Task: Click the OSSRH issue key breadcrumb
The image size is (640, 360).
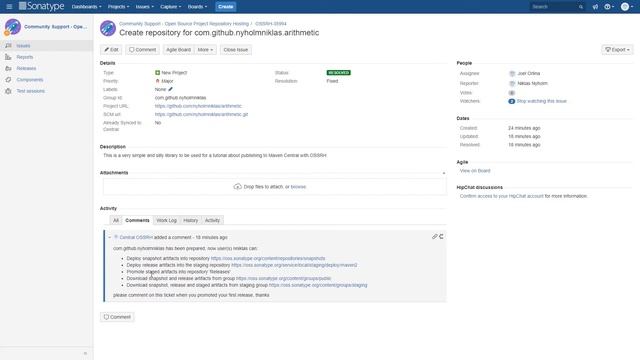Action: click(271, 24)
